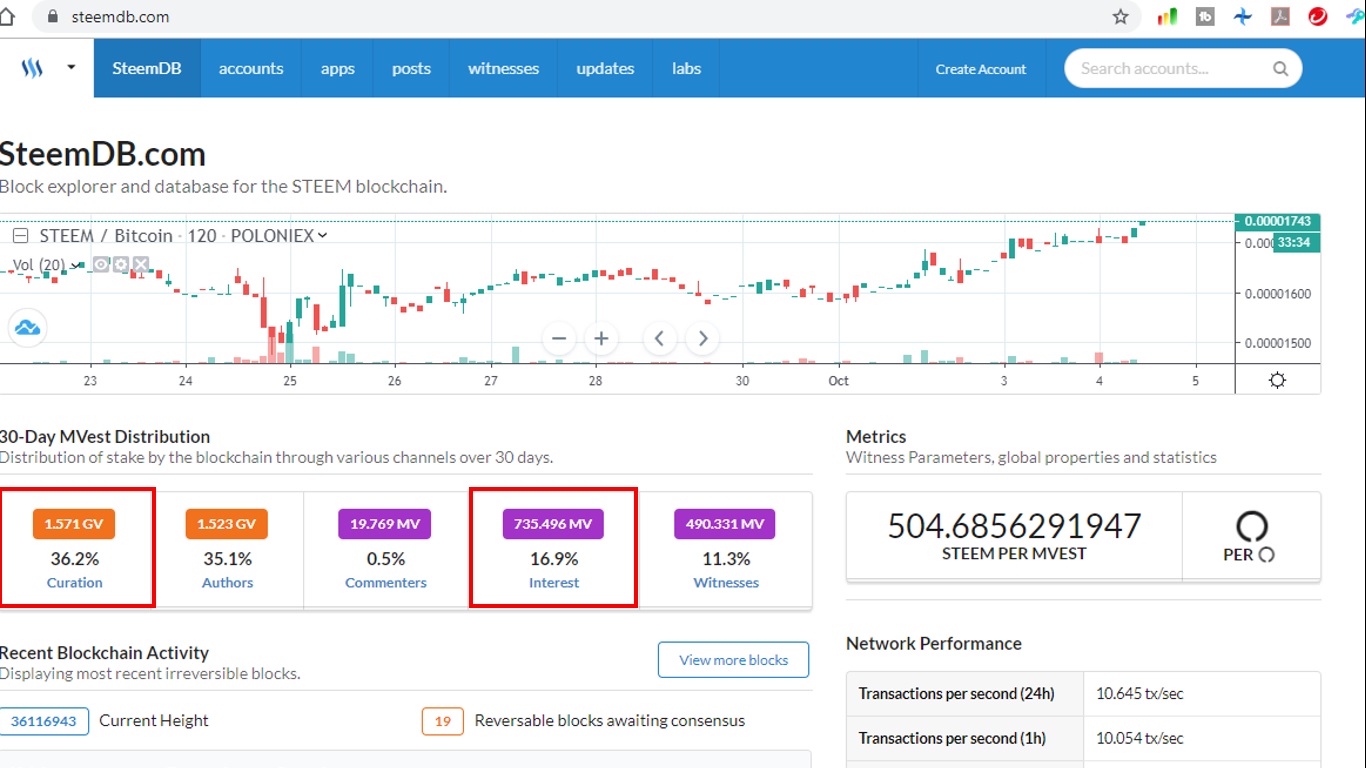Viewport: 1366px width, 768px height.
Task: Open the Vol (20) indicator settings gear
Action: point(121,265)
